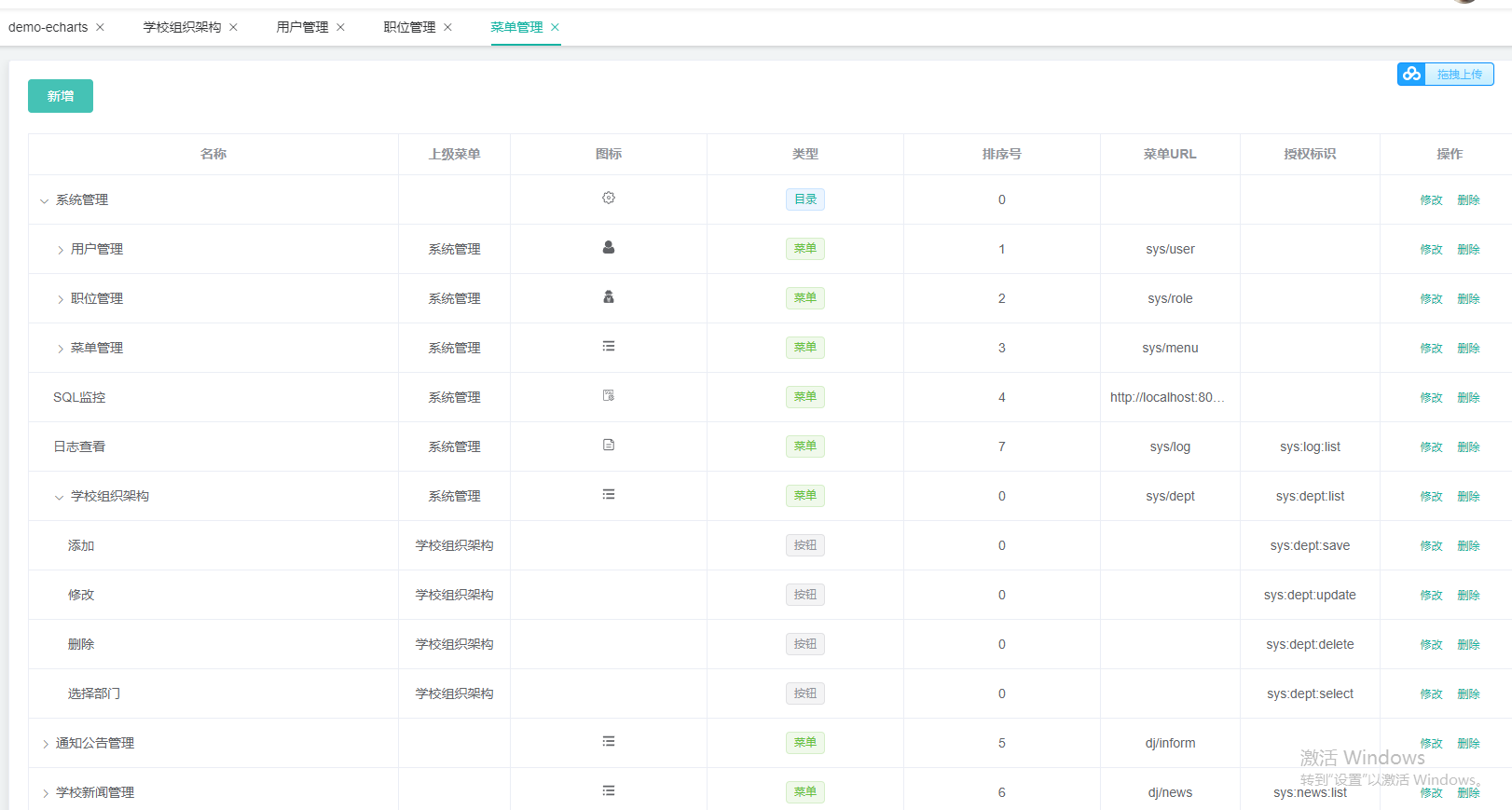Collapse the 学校组织架构 tree node
The image size is (1512, 810).
[60, 497]
